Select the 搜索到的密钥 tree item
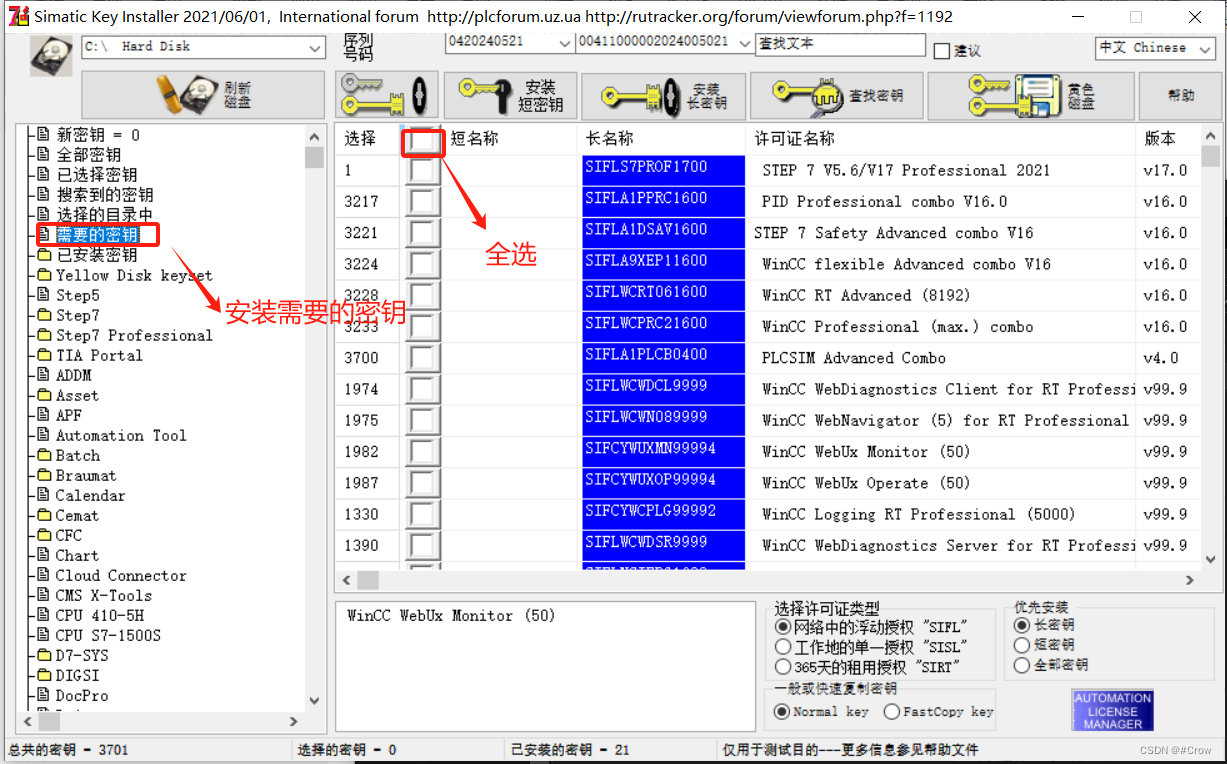This screenshot has height=764, width=1227. point(105,195)
